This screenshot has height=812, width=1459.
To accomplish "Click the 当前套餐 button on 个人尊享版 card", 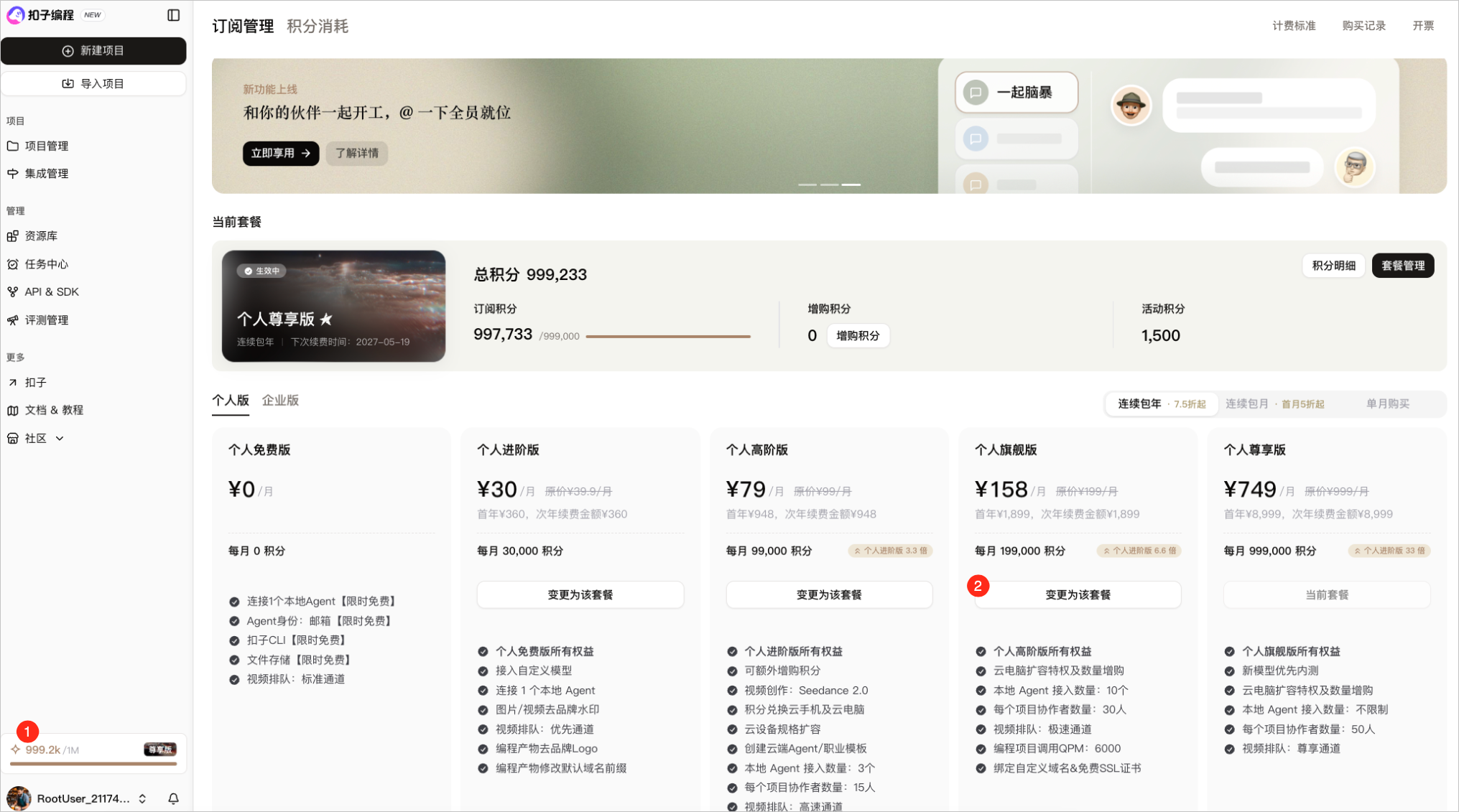I will (x=1327, y=594).
